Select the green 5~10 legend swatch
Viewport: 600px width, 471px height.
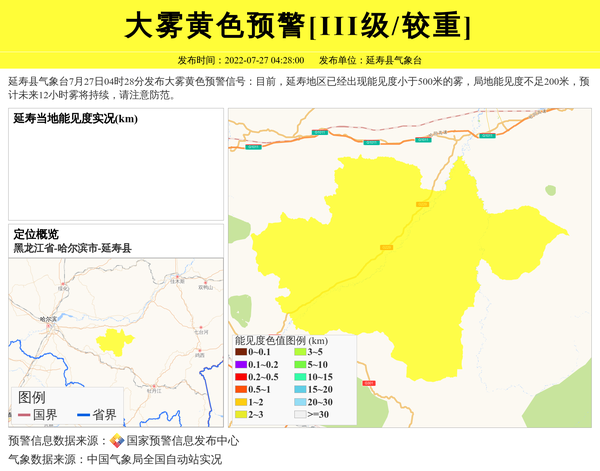(x=300, y=364)
